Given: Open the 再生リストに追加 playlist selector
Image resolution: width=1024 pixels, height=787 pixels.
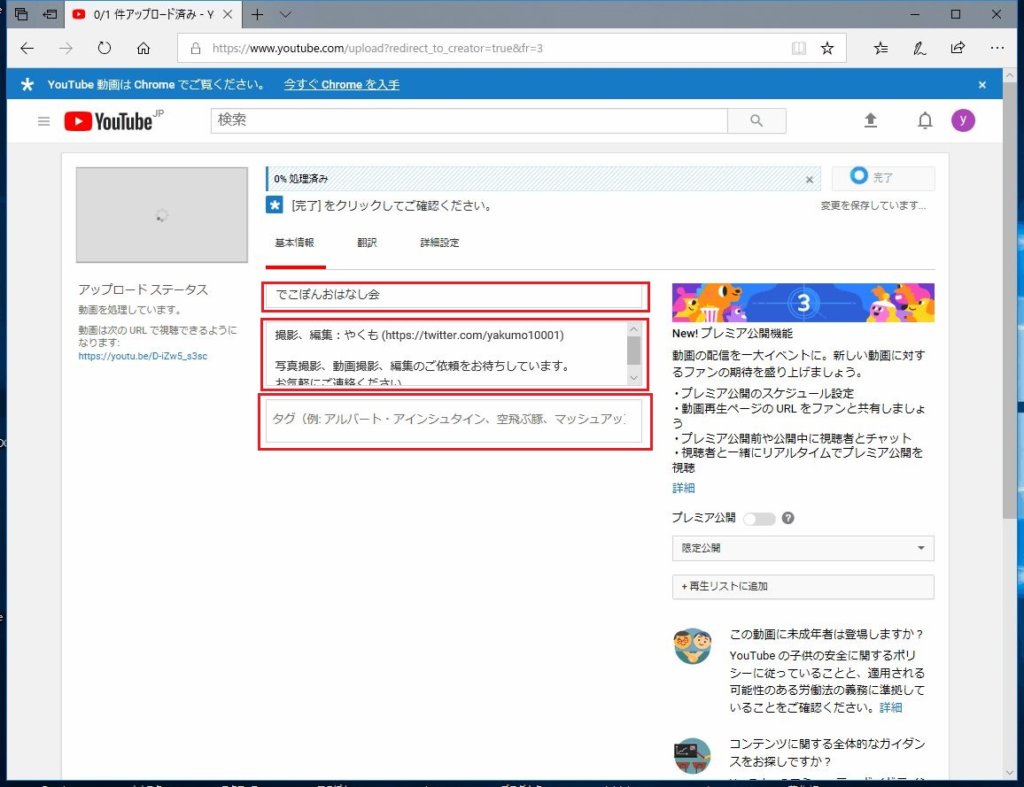Looking at the screenshot, I should click(803, 586).
